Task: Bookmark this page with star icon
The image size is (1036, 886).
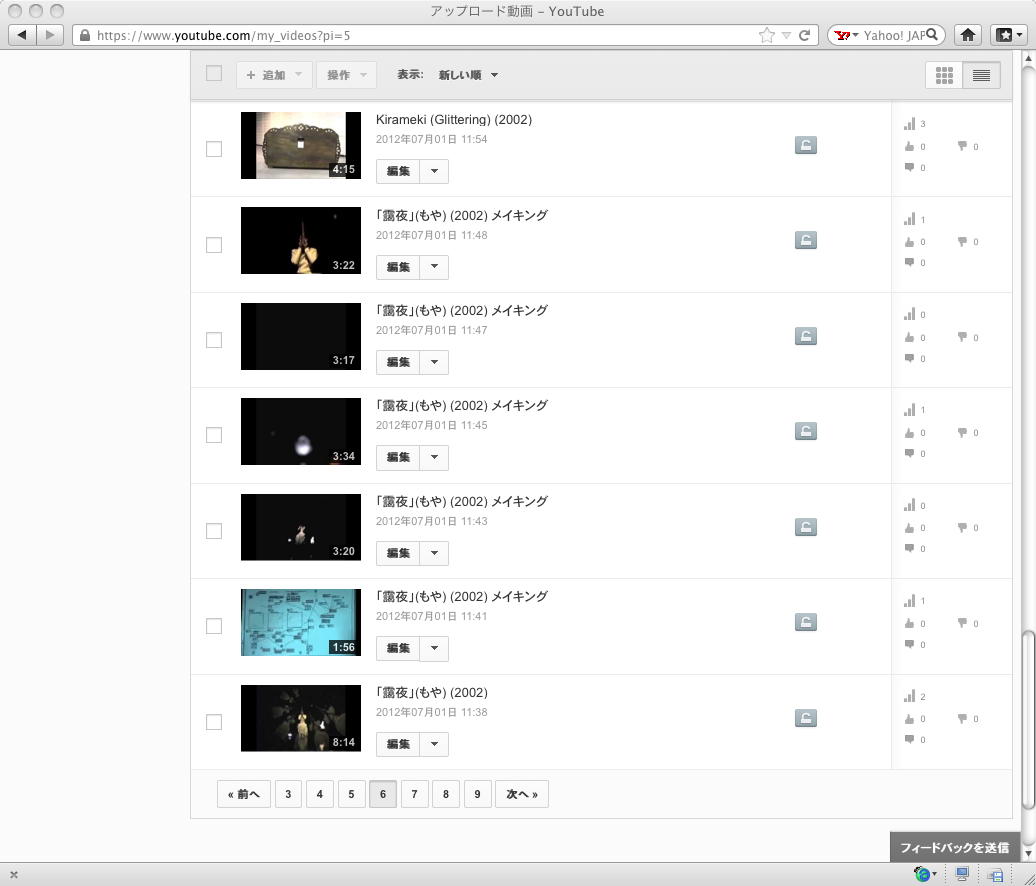Action: tap(766, 35)
